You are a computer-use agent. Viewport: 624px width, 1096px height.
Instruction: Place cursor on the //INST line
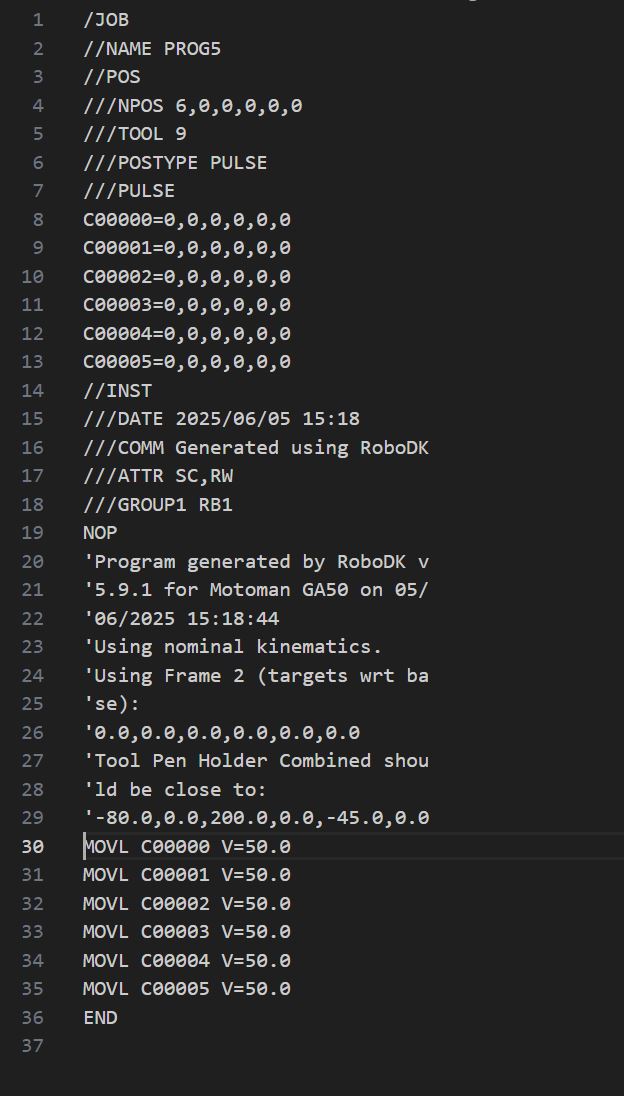pyautogui.click(x=117, y=390)
